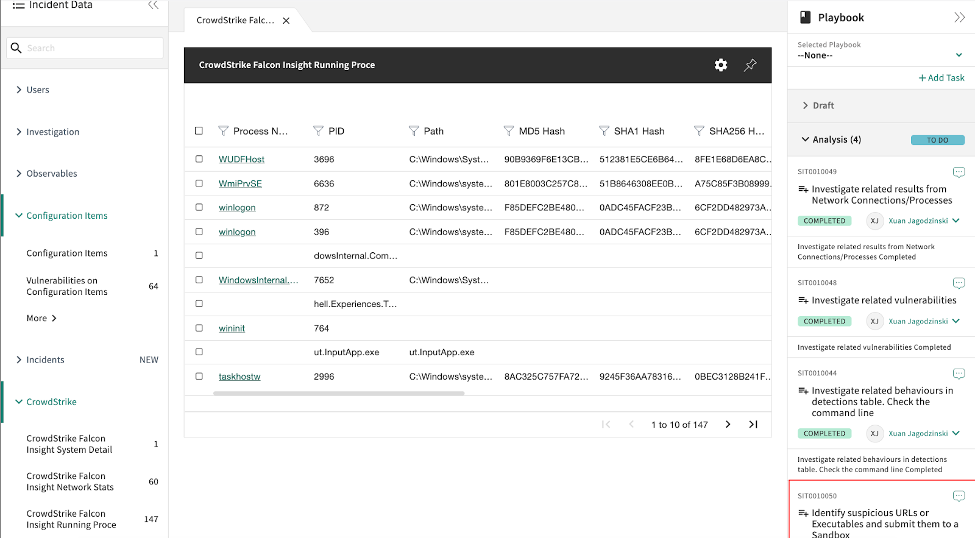Jump to first page of results
Viewport: 977px width, 539px height.
tap(606, 424)
